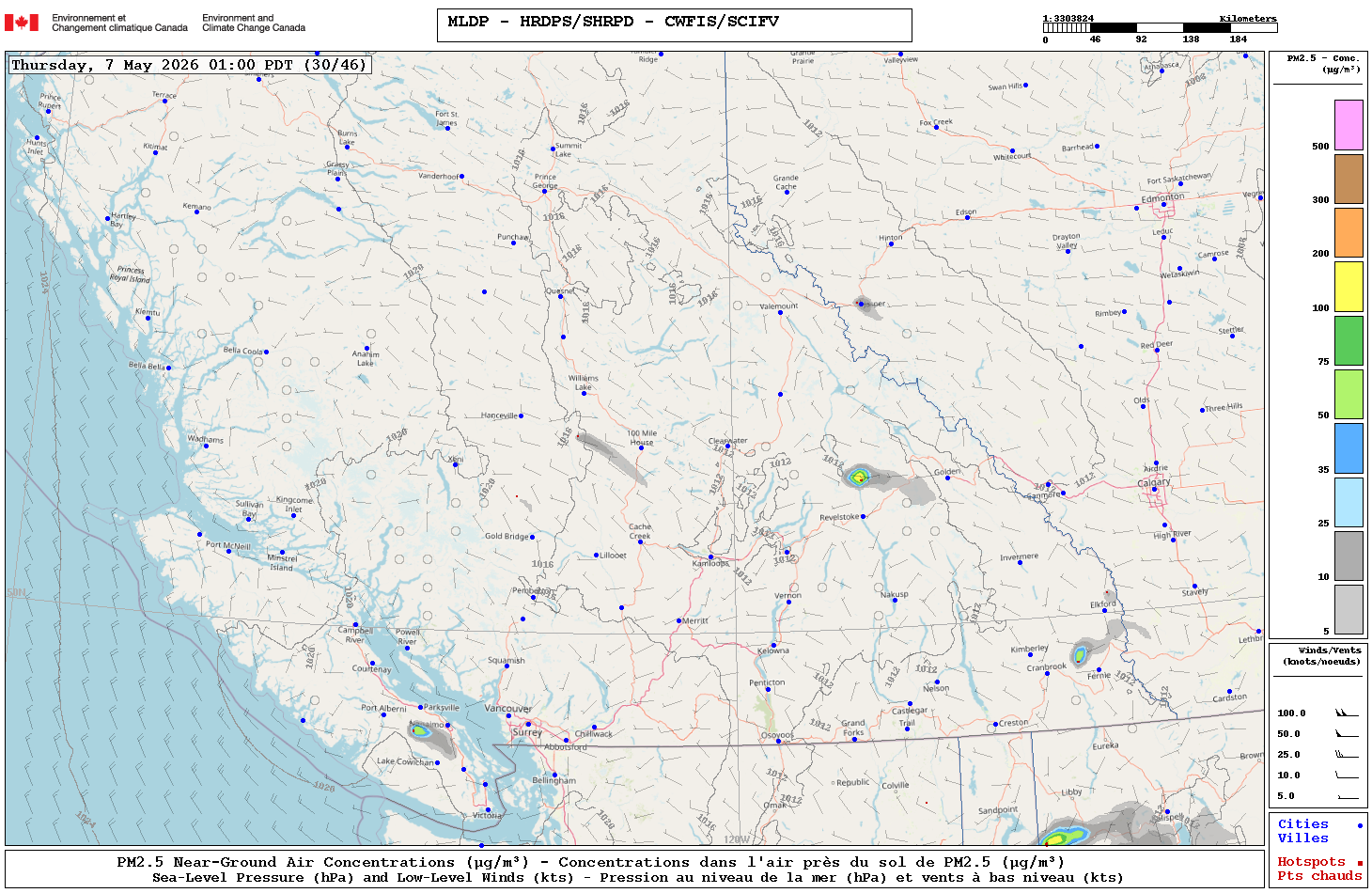Click the Calgary city marker dot

tap(1154, 490)
